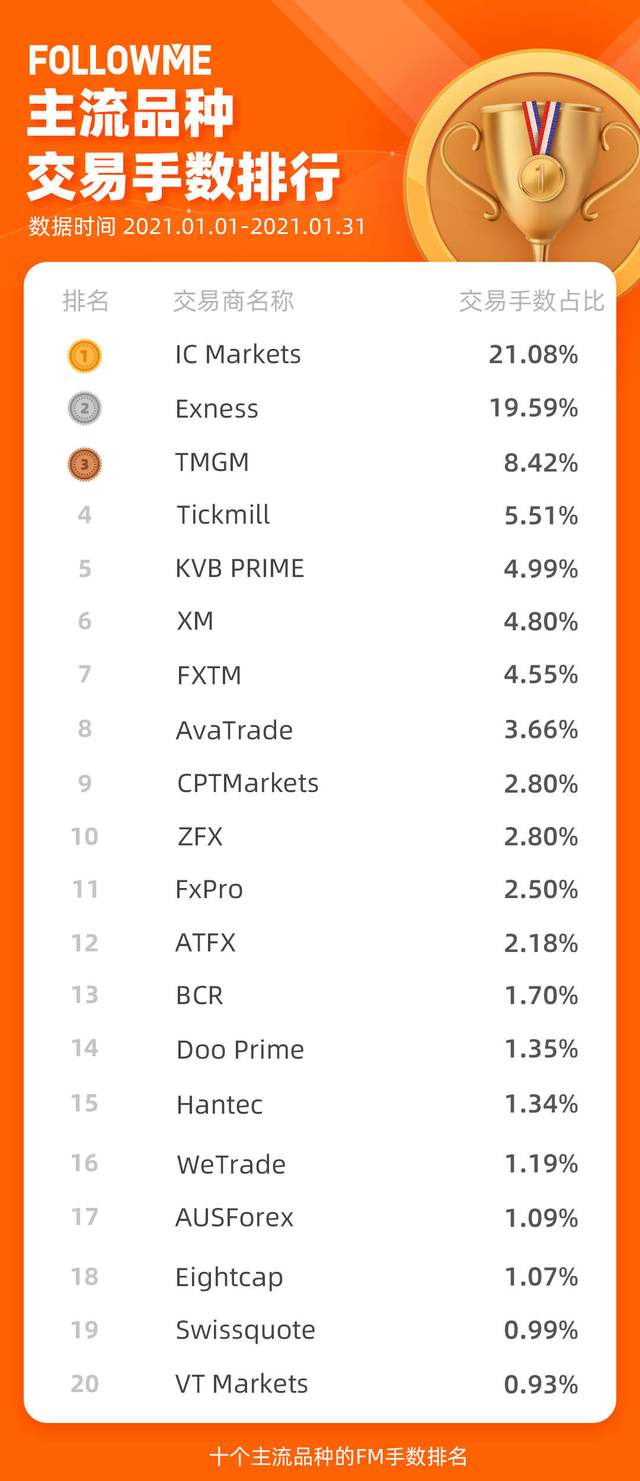640x1481 pixels.
Task: Select the Exness broker name
Action: pyautogui.click(x=217, y=409)
